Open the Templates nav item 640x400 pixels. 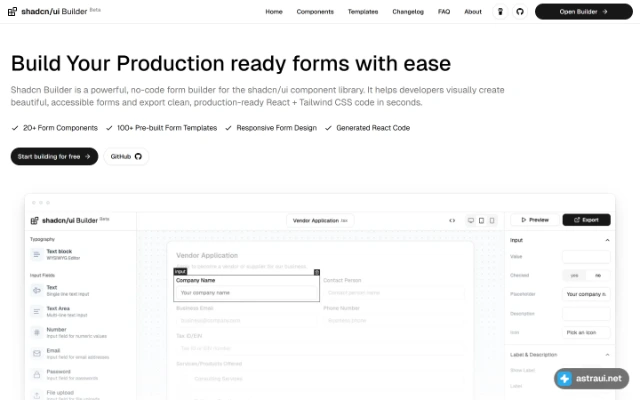[x=363, y=12]
